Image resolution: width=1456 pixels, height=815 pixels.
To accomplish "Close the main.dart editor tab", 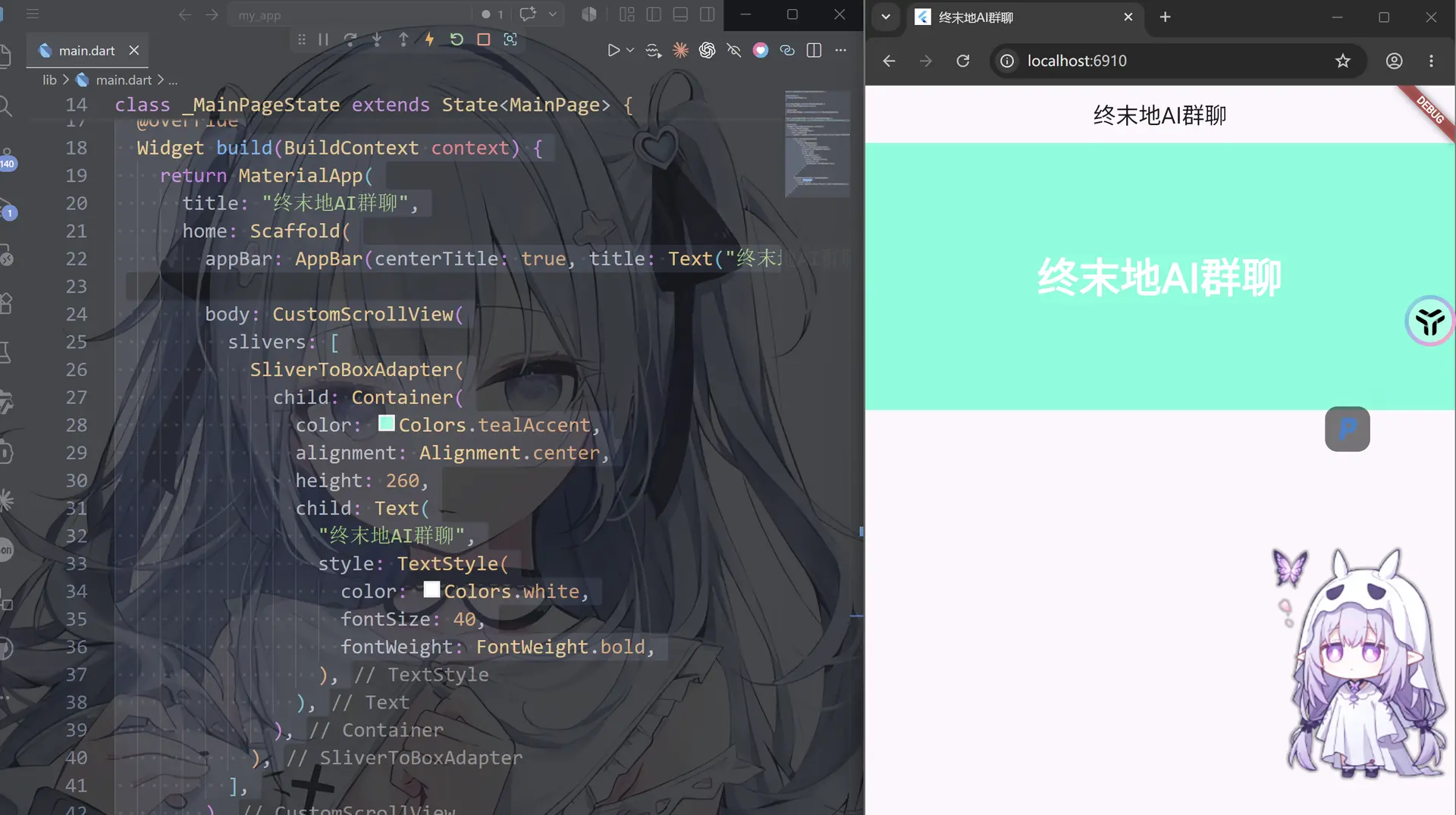I will click(134, 50).
